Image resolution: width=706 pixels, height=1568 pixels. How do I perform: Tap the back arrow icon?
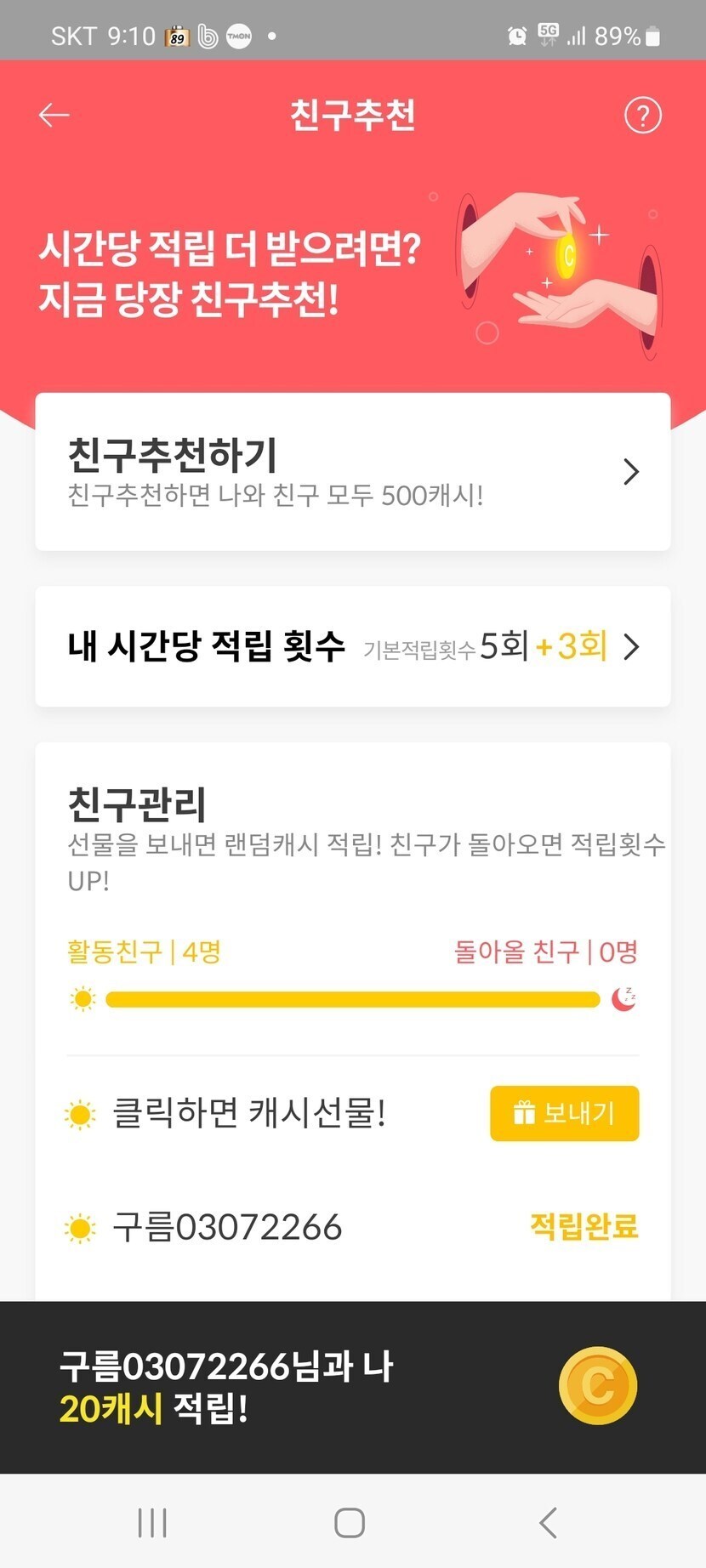[54, 115]
